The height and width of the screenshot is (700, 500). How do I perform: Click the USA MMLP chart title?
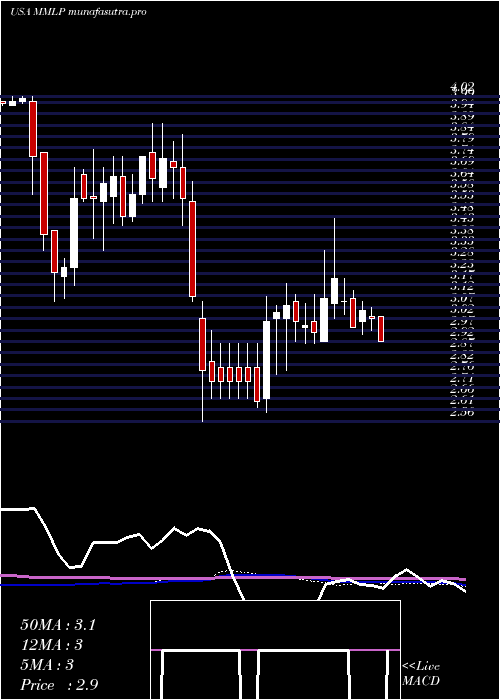click(x=78, y=12)
